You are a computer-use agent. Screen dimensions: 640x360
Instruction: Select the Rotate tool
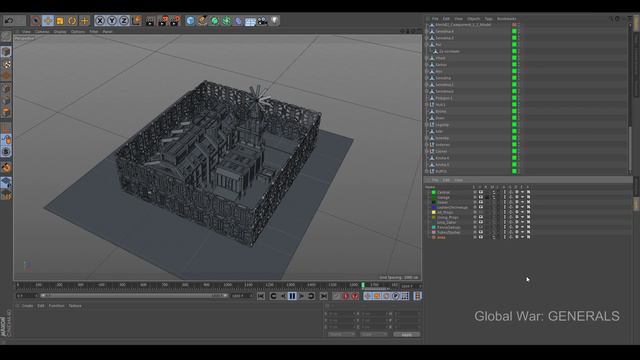pos(72,20)
